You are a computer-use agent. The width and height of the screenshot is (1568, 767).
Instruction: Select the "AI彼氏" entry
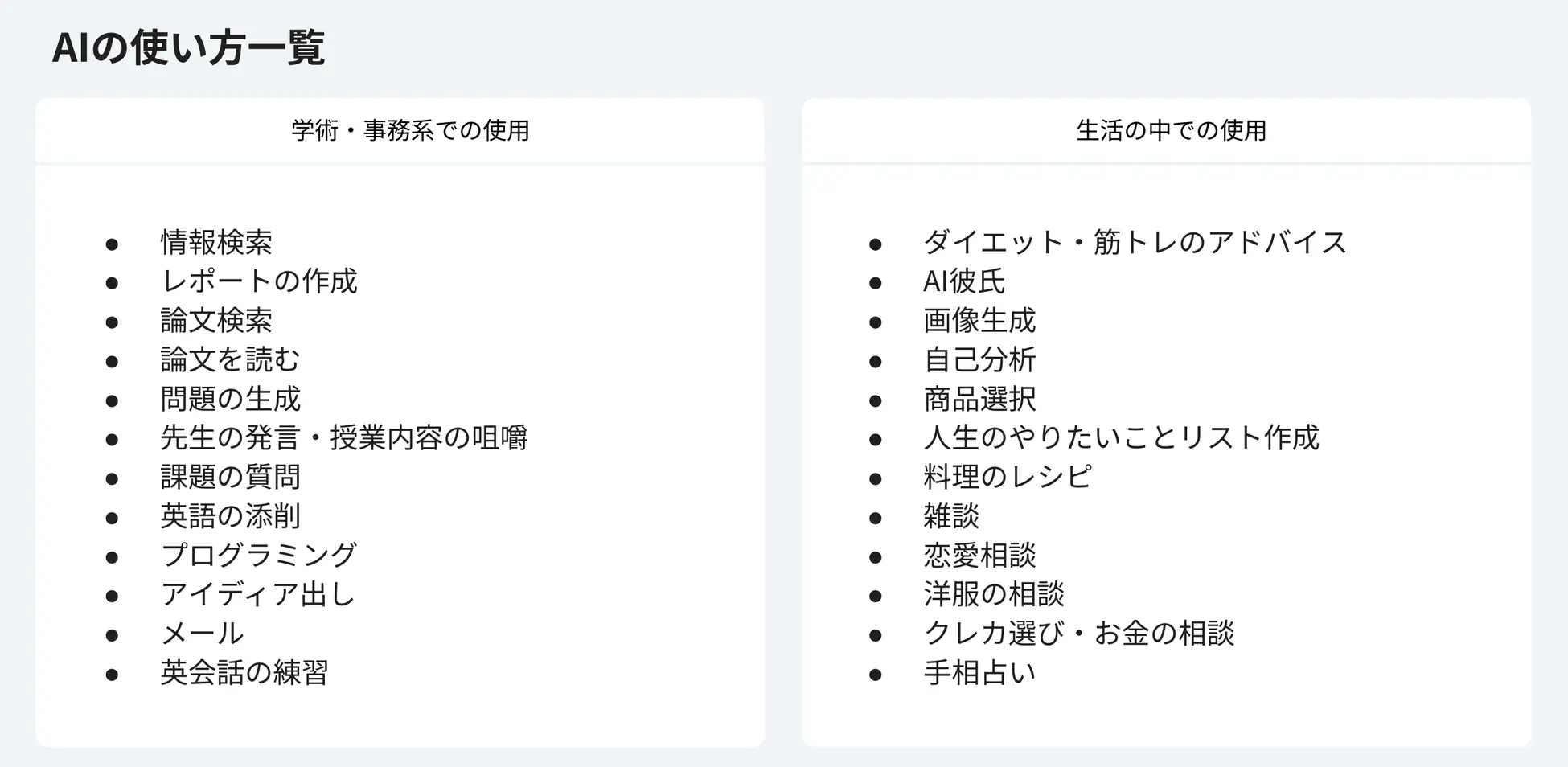(964, 281)
